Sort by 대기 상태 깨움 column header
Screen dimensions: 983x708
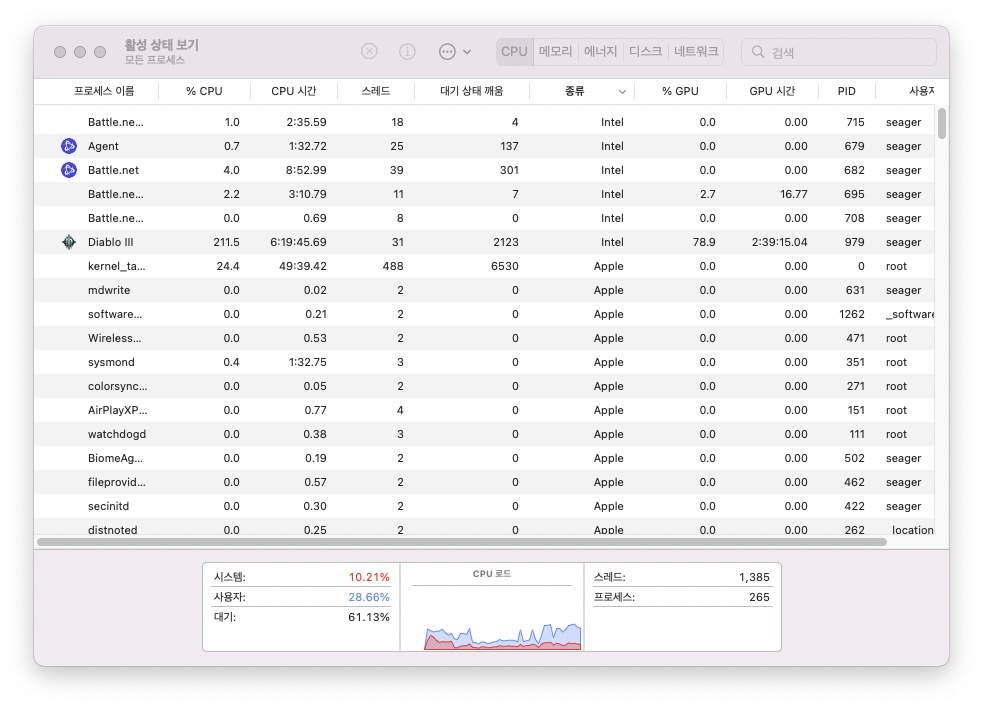tap(472, 91)
